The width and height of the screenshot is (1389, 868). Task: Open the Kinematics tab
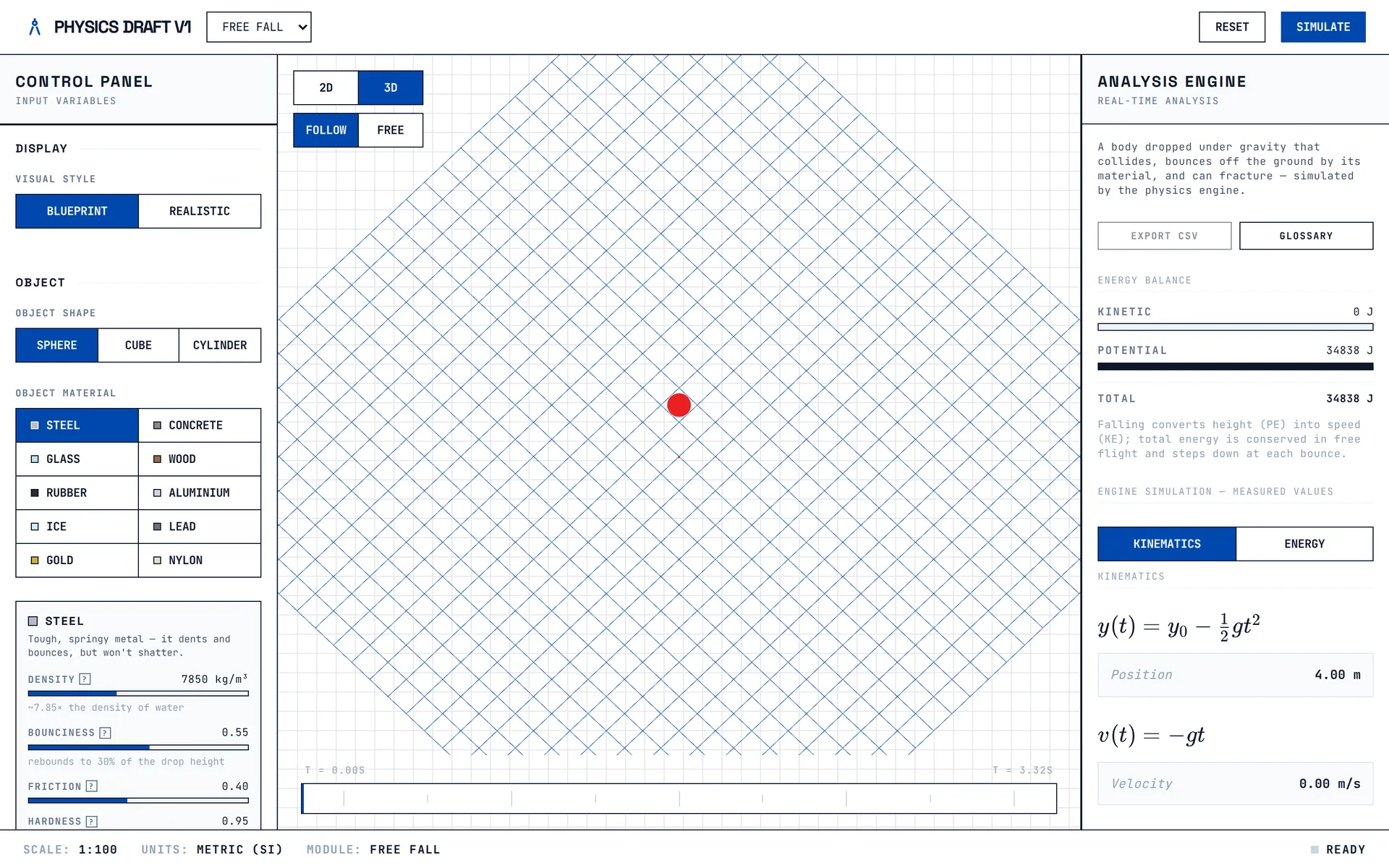point(1166,544)
